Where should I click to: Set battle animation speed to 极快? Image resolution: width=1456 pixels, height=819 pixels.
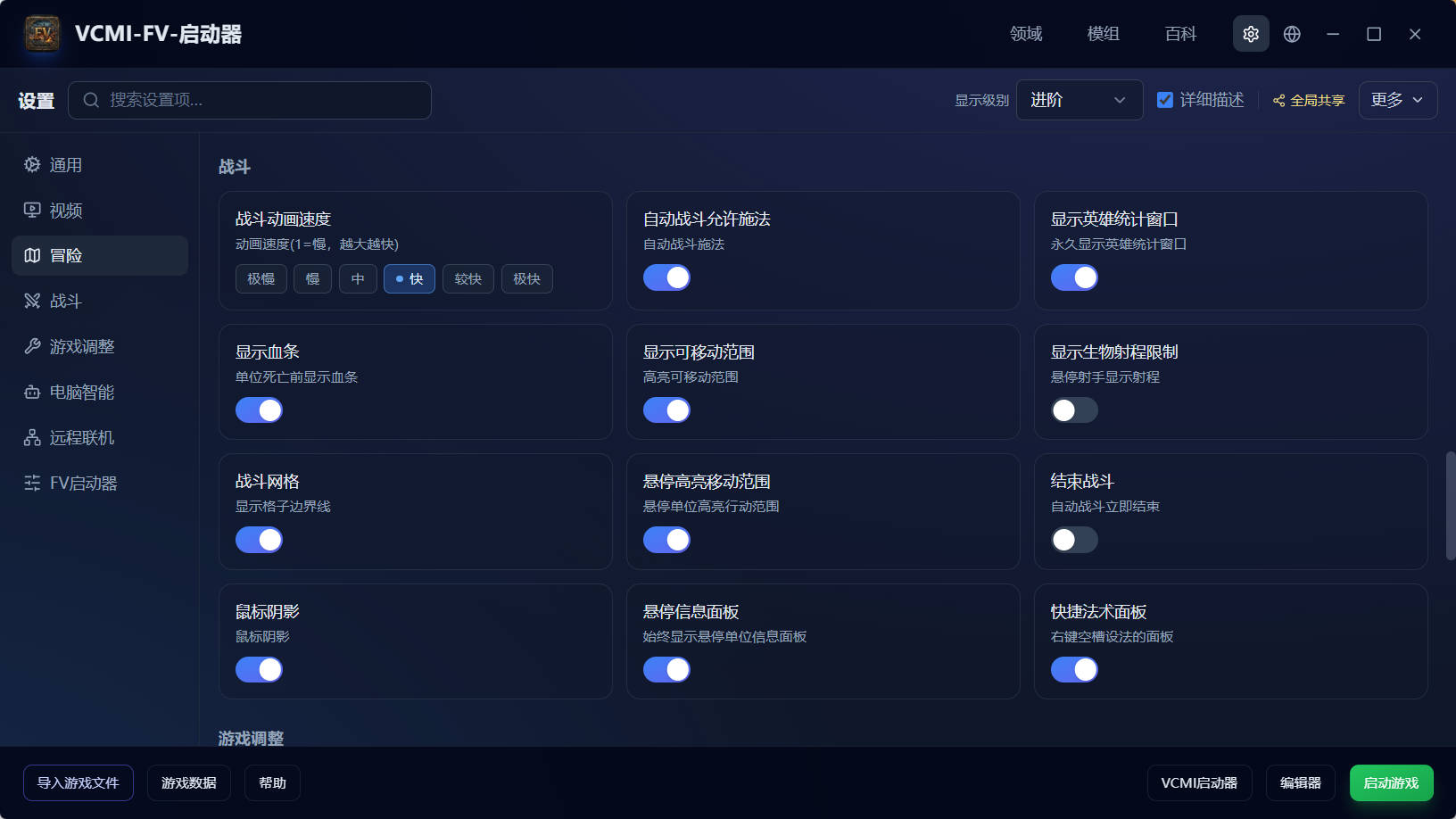click(527, 279)
